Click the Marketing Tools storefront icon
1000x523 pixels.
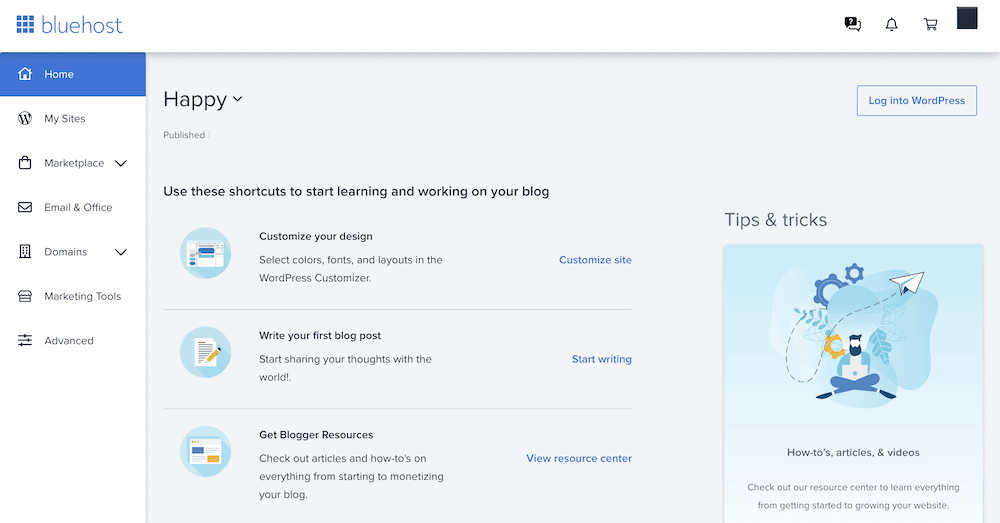click(x=25, y=296)
